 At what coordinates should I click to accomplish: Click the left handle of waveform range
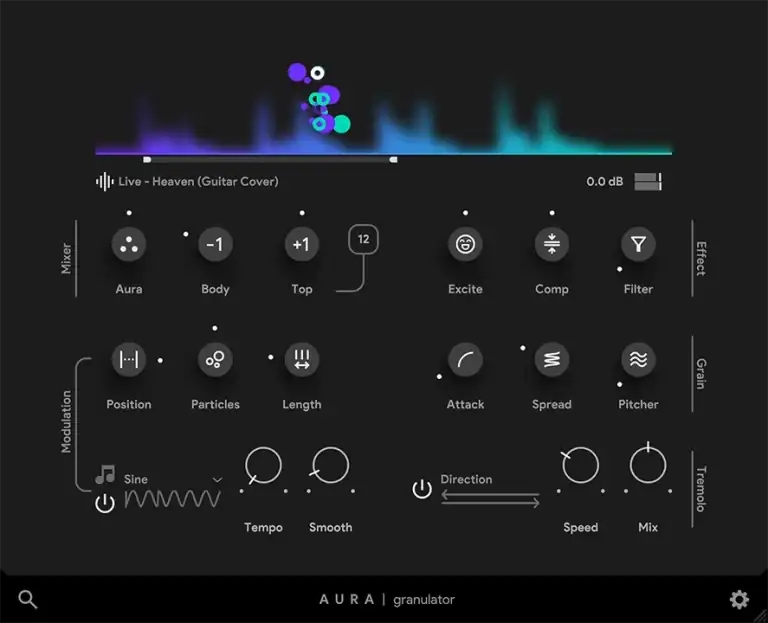[x=147, y=160]
